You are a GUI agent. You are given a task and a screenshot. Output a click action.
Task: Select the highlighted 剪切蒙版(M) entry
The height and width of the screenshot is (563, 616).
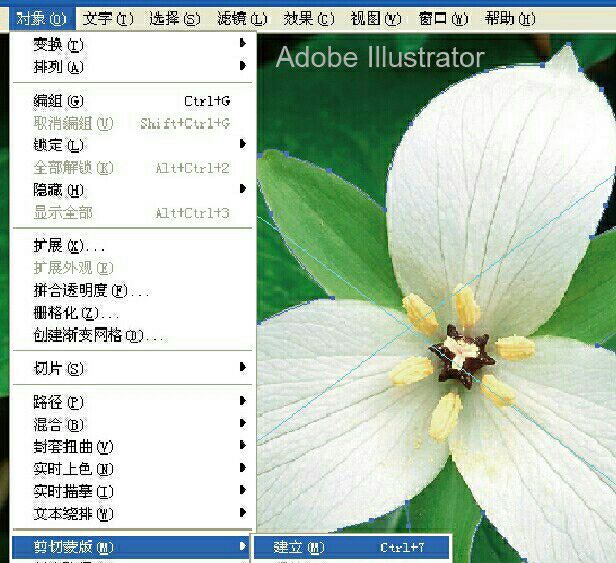(131, 547)
